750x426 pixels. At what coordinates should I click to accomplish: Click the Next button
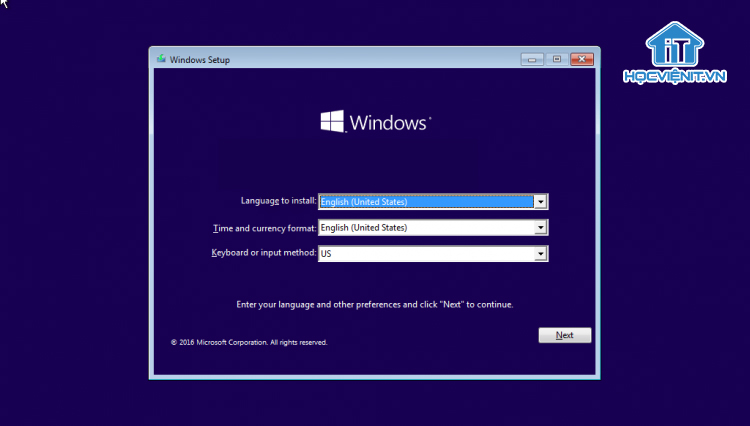coord(564,335)
